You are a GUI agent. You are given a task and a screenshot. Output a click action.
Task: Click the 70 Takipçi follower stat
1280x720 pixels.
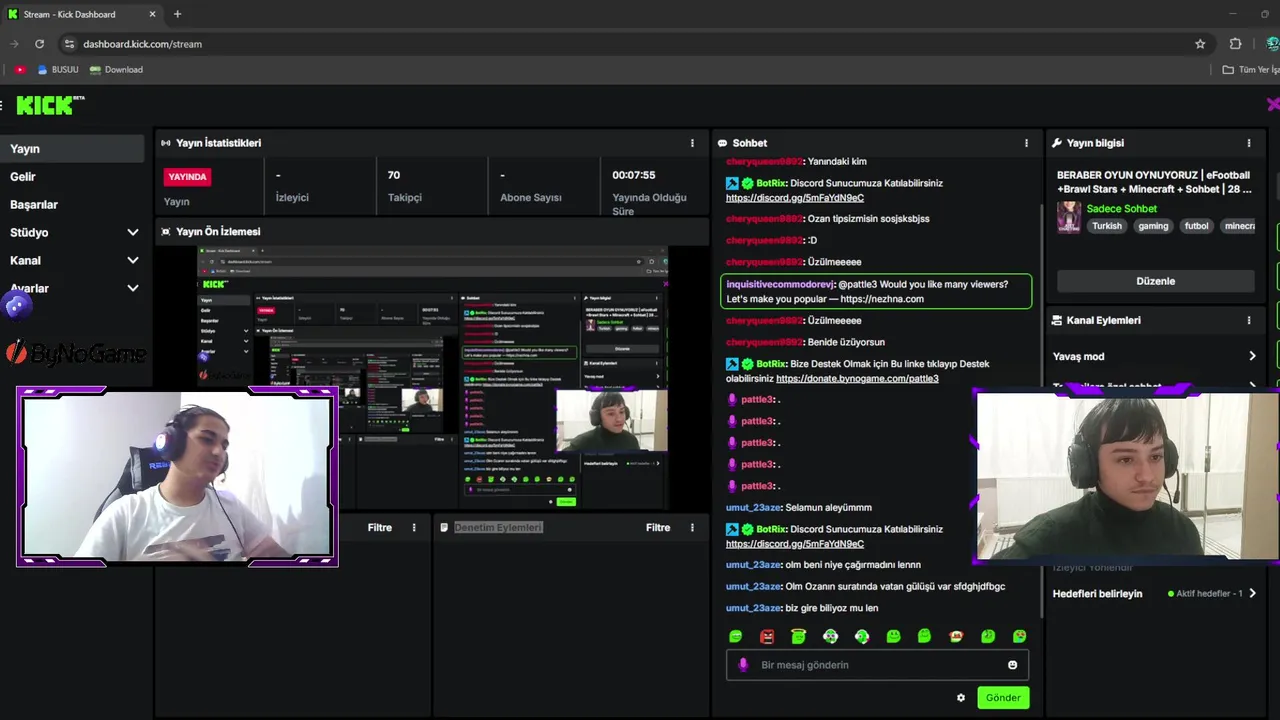[404, 186]
